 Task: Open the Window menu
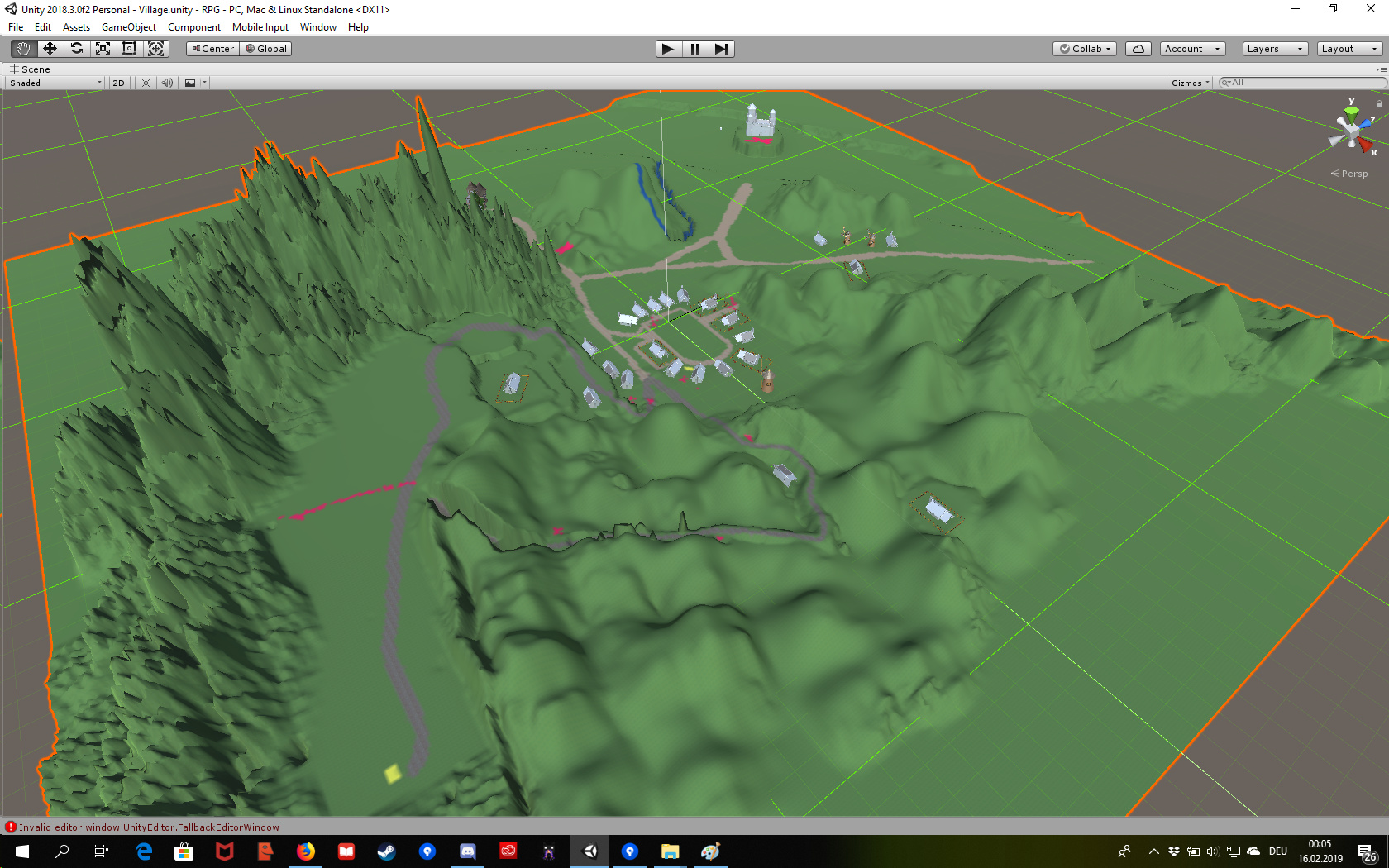(318, 27)
